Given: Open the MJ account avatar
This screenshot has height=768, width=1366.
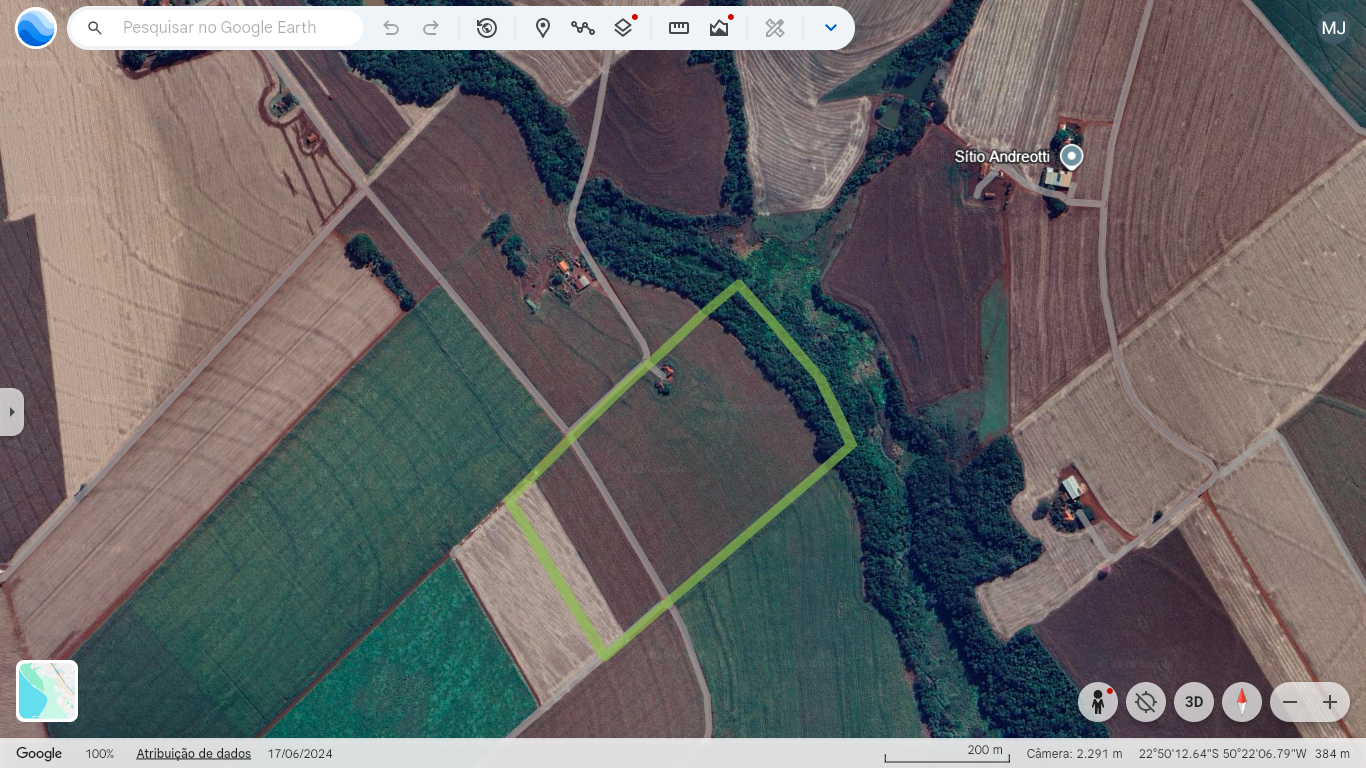Looking at the screenshot, I should [1333, 28].
